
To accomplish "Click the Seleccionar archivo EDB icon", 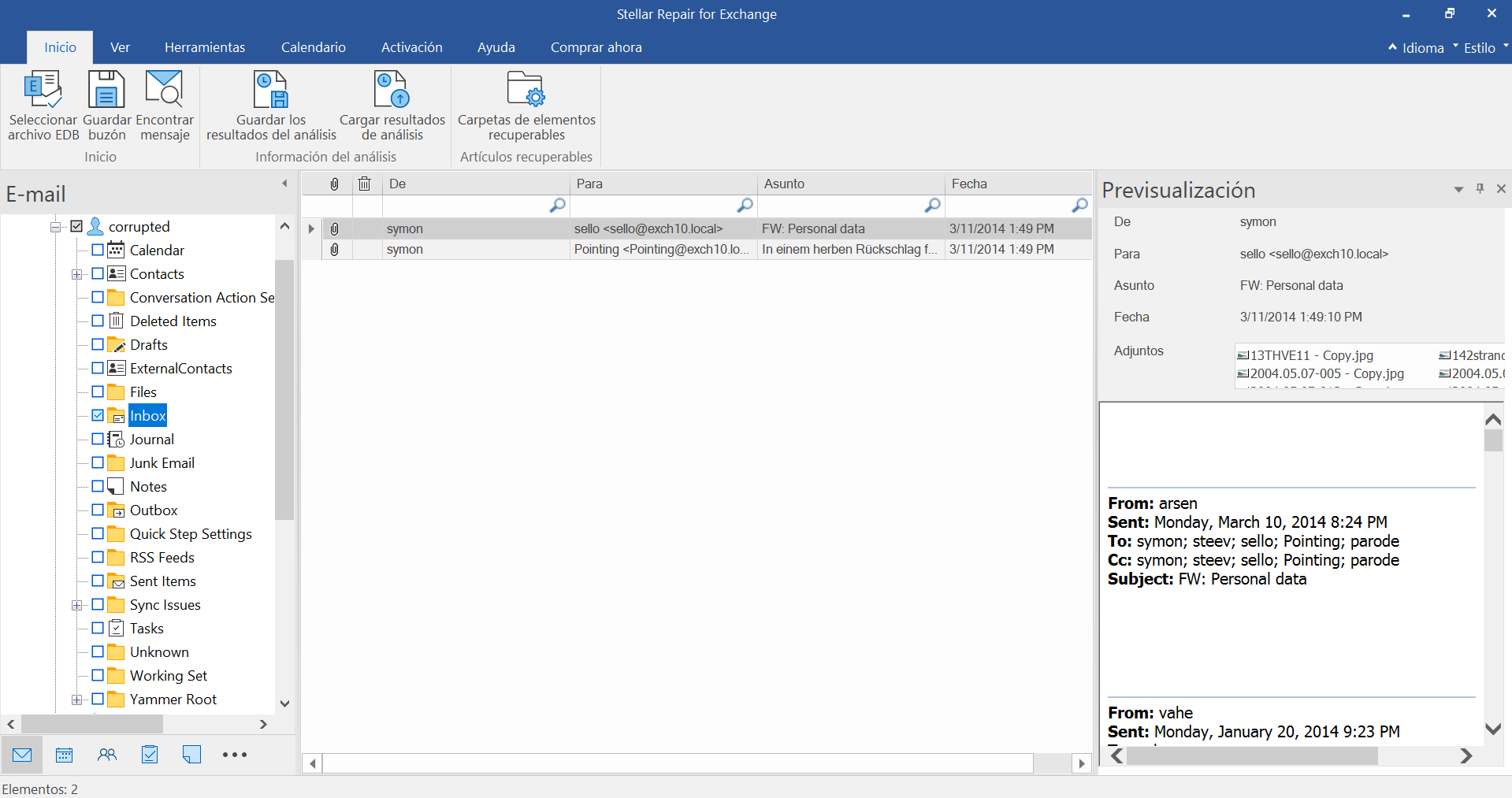I will click(43, 89).
